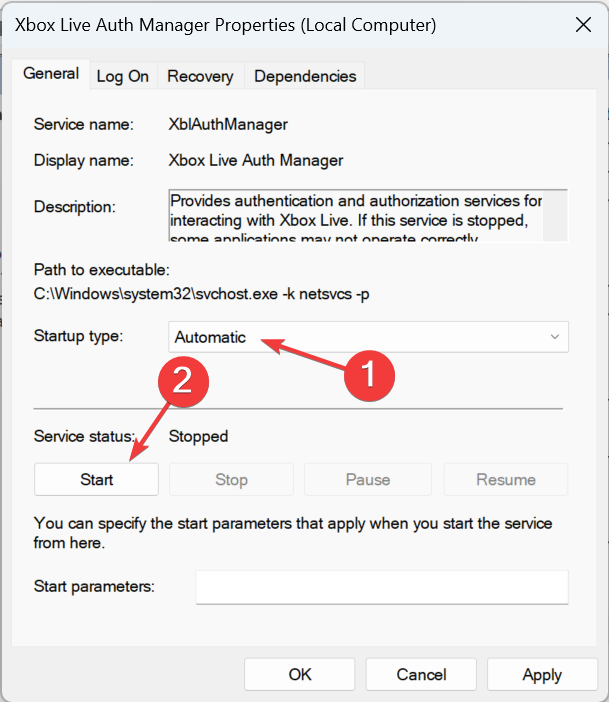This screenshot has height=702, width=609.
Task: Click the 'Startup type:' label
Action: tap(78, 336)
